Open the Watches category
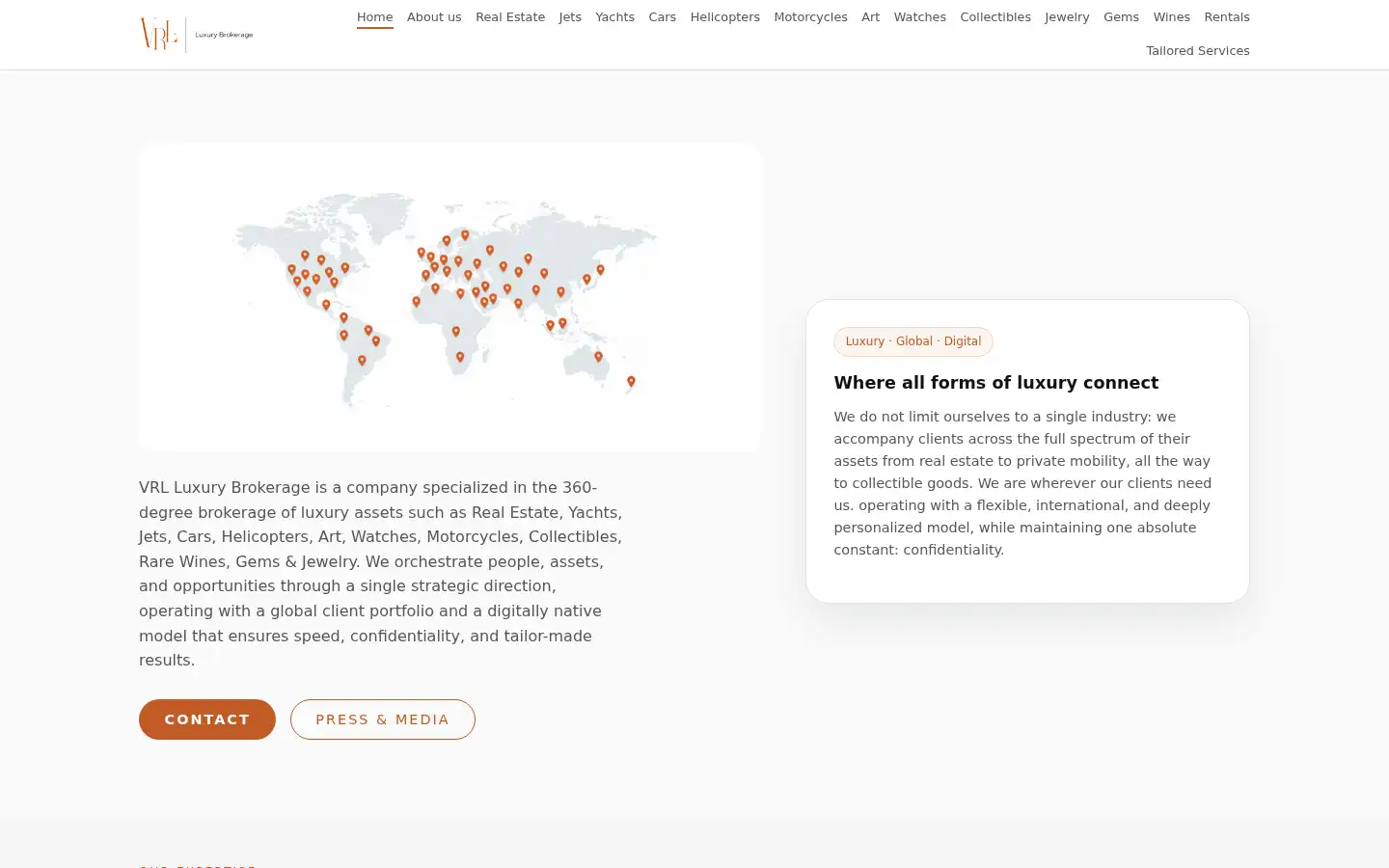Screen dimensions: 1389x868 pos(920,17)
